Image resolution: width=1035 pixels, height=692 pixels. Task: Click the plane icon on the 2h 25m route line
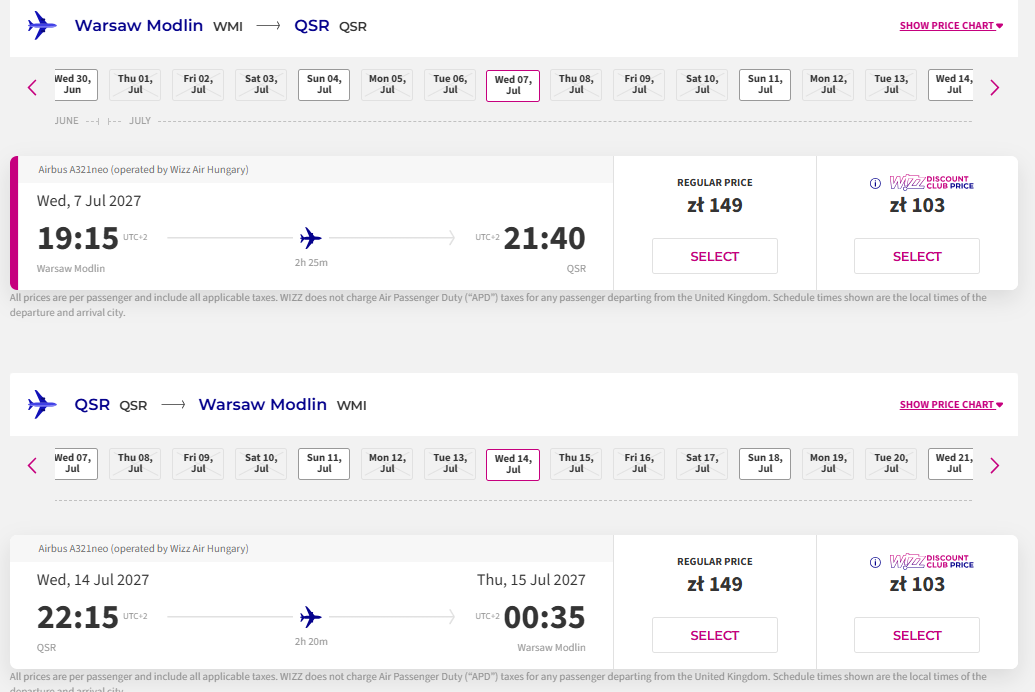[311, 238]
